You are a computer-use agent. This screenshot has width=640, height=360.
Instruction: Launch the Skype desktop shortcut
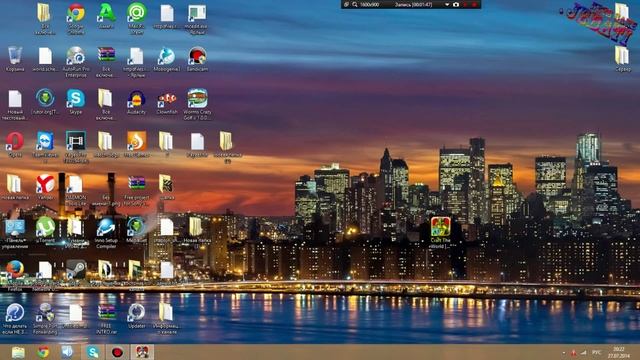(76, 99)
